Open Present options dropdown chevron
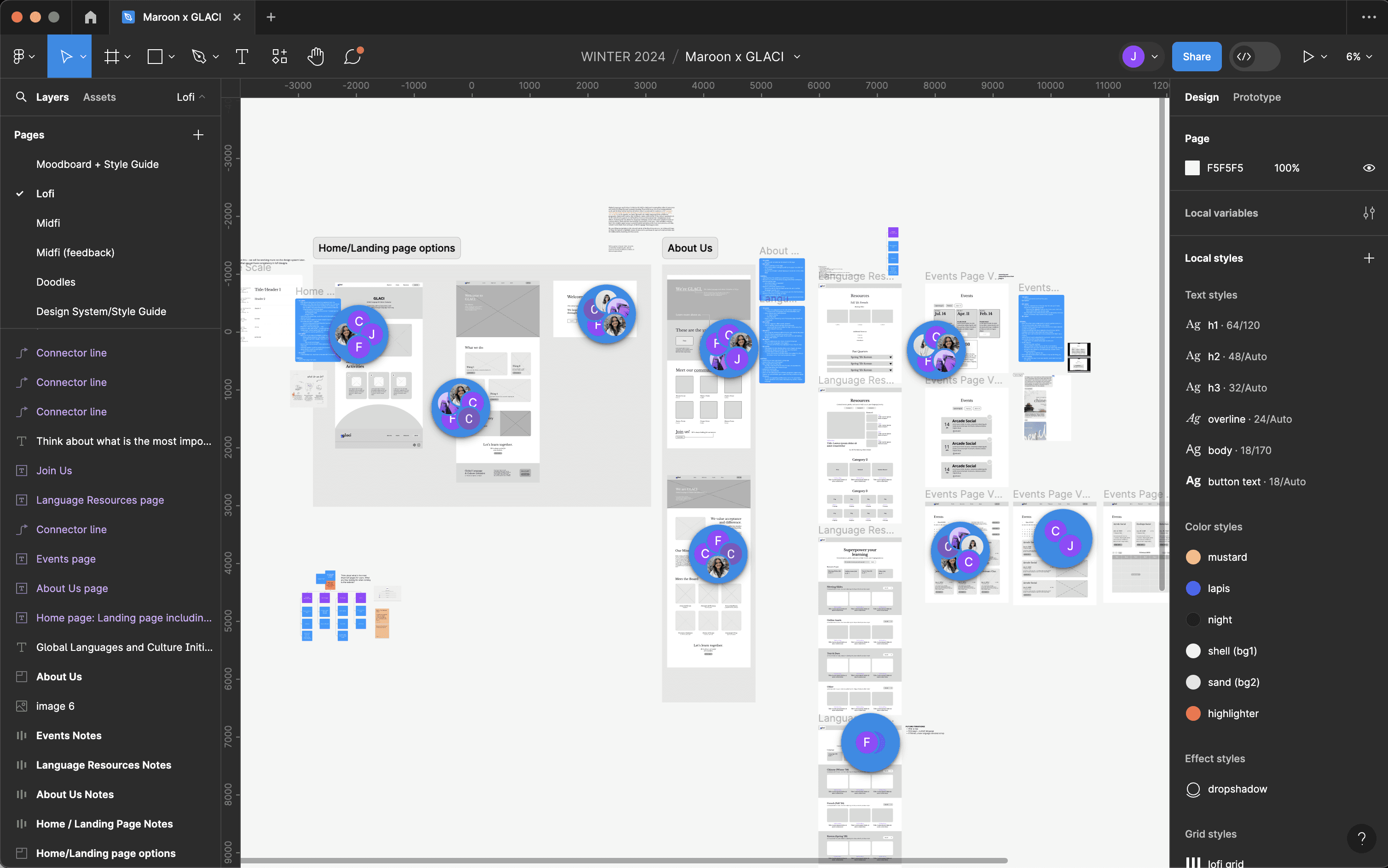Screen dimensions: 1388x868 [x=1324, y=56]
